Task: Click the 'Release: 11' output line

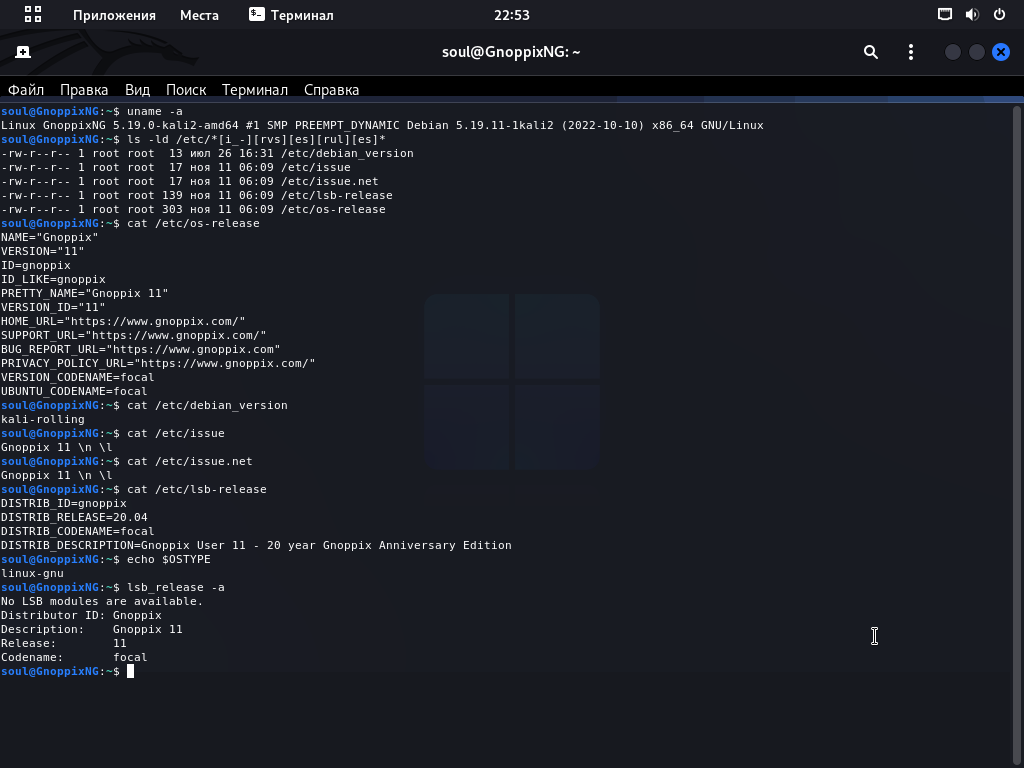Action: [x=63, y=643]
